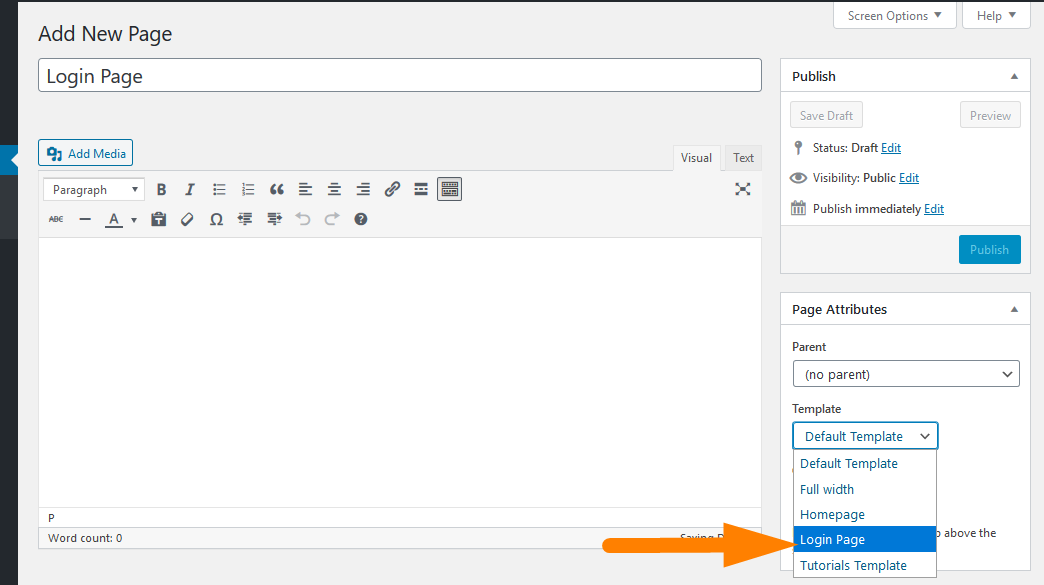Viewport: 1044px width, 585px height.
Task: Select Homepage template option
Action: click(865, 514)
